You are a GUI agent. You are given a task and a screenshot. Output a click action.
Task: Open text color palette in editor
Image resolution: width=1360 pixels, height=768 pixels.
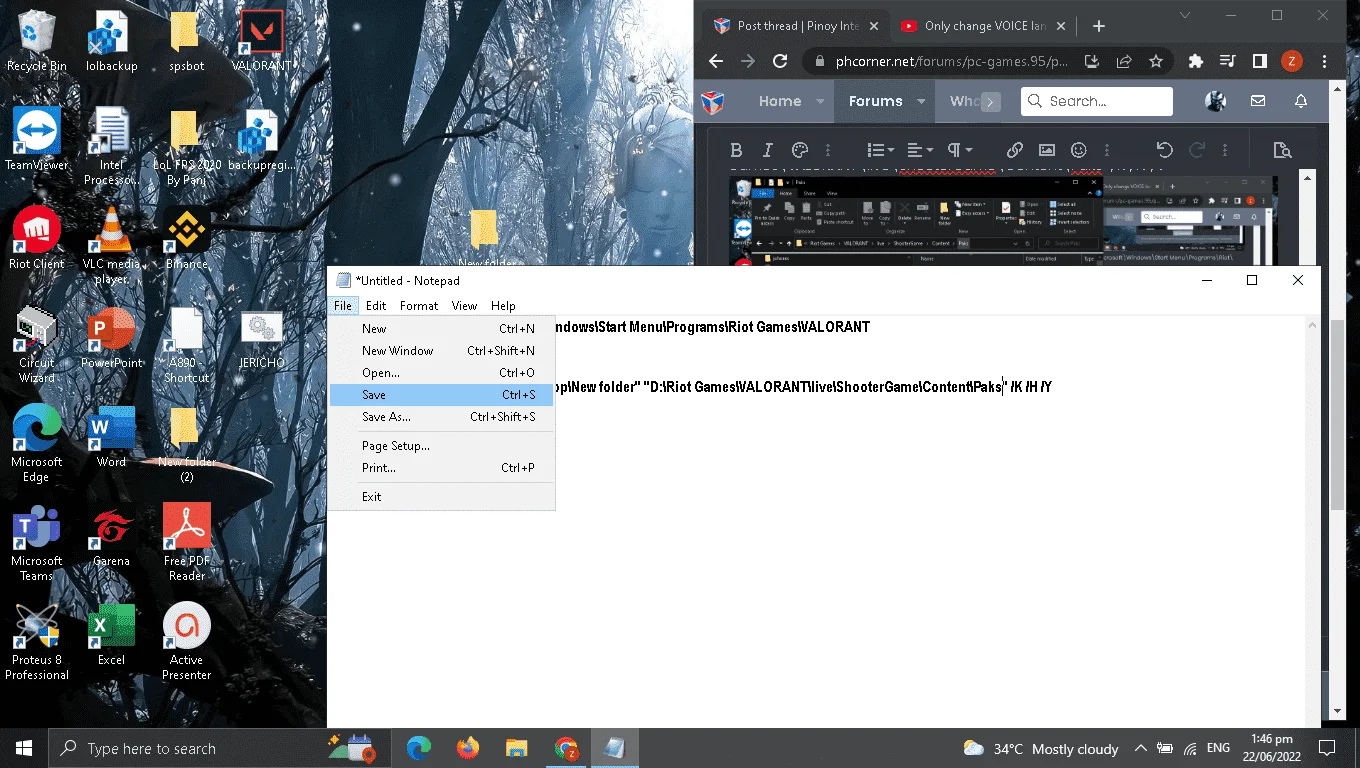(799, 150)
